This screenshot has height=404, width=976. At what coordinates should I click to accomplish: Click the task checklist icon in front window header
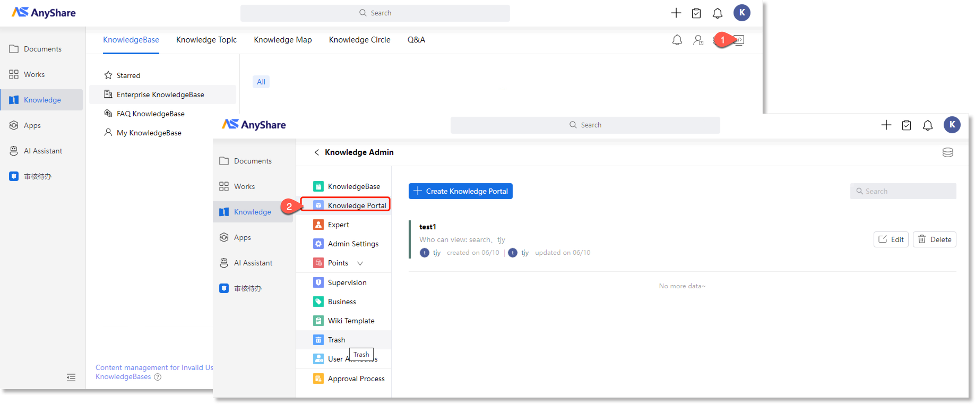pyautogui.click(x=906, y=125)
